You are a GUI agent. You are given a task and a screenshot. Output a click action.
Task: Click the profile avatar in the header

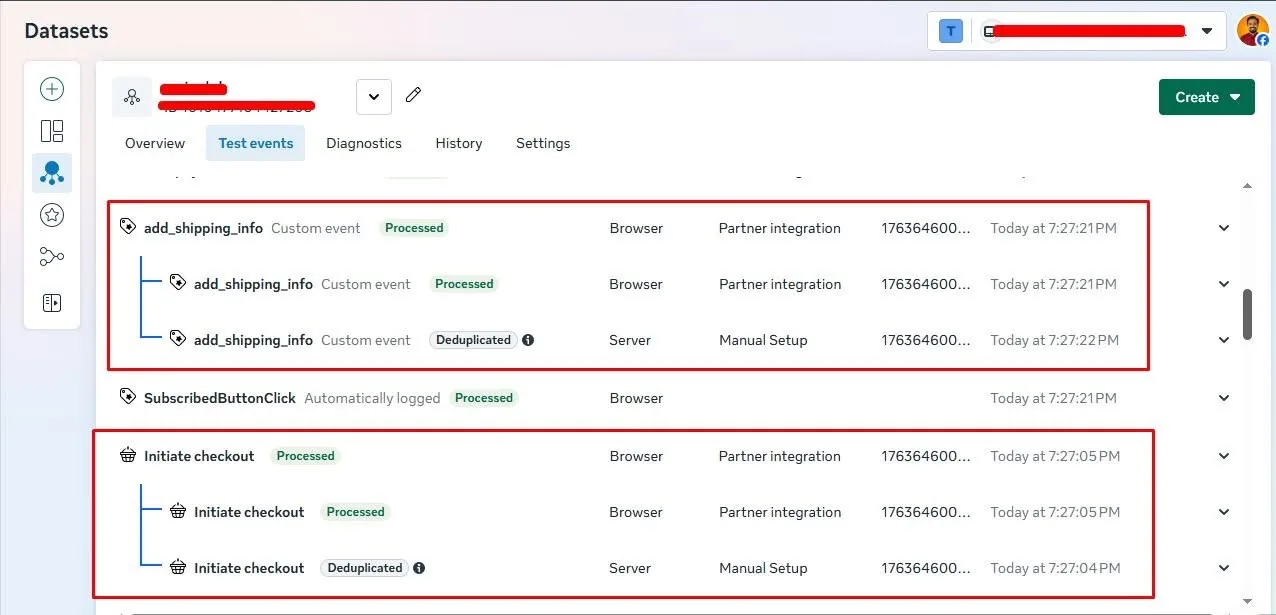tap(1253, 30)
